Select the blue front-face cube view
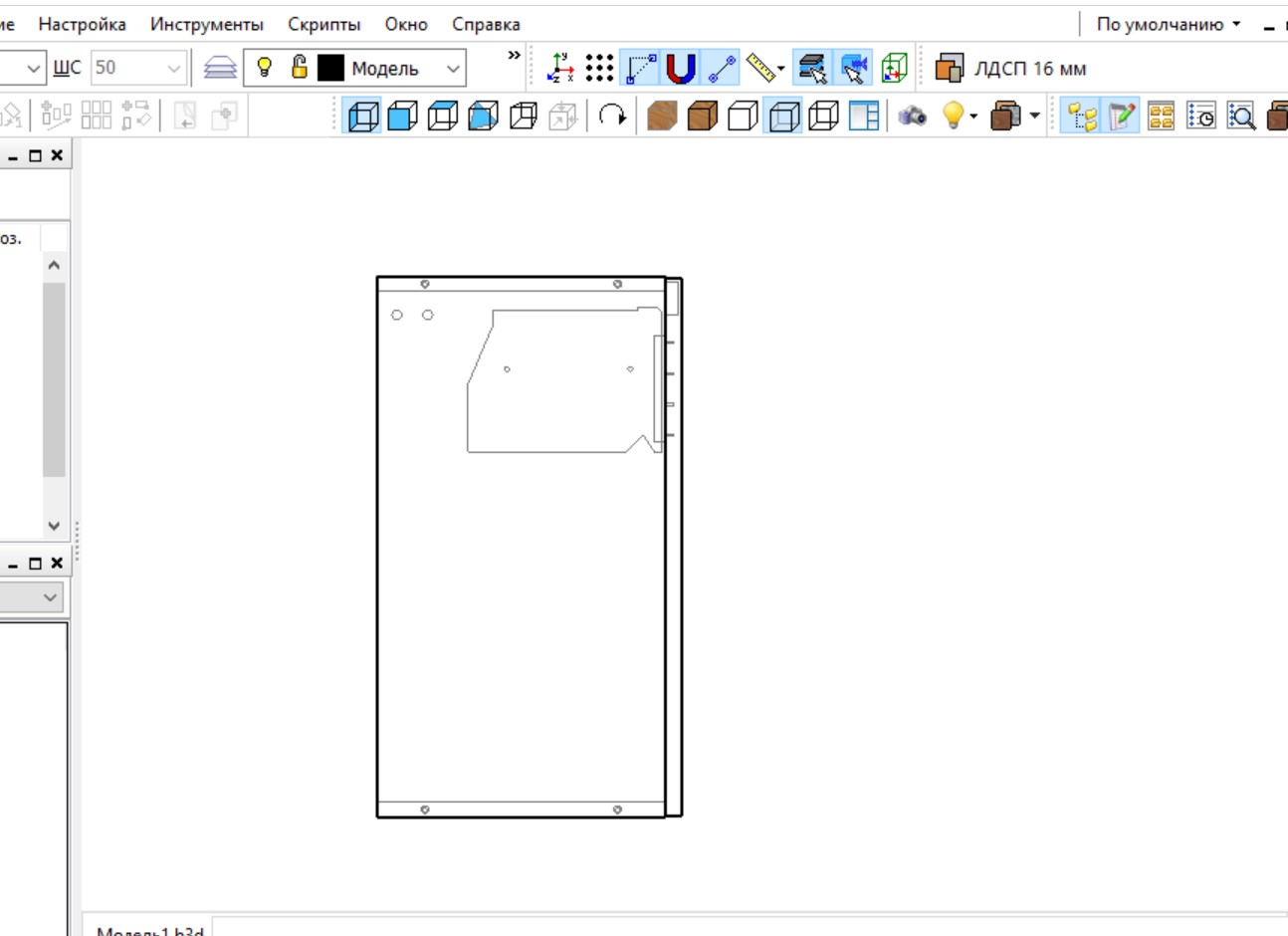Viewport: 1288px width, 936px height. tap(402, 117)
